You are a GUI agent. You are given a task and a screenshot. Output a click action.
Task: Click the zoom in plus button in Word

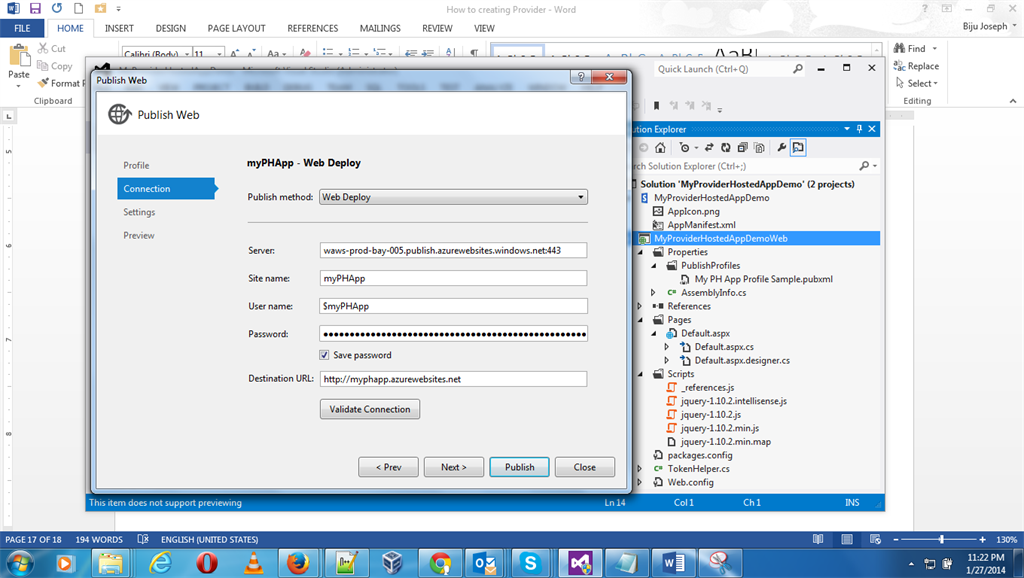click(982, 539)
